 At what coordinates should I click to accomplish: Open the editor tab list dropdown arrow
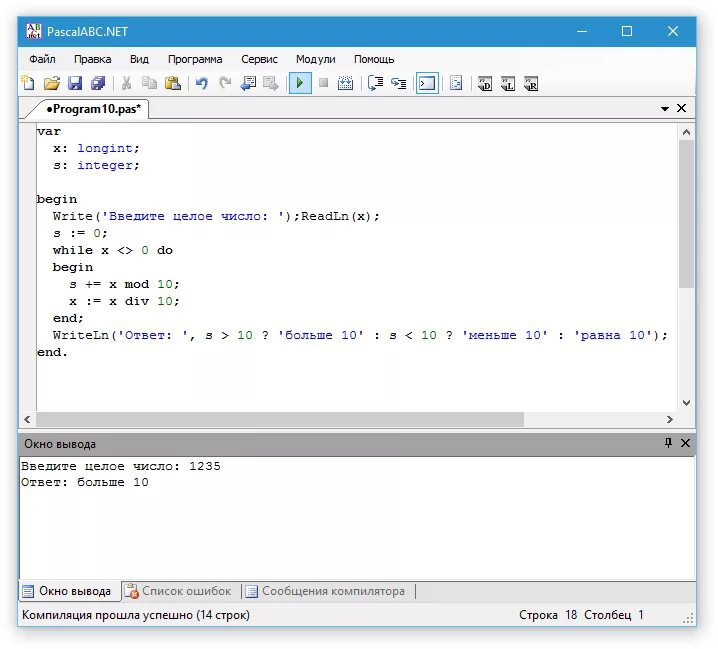(664, 109)
